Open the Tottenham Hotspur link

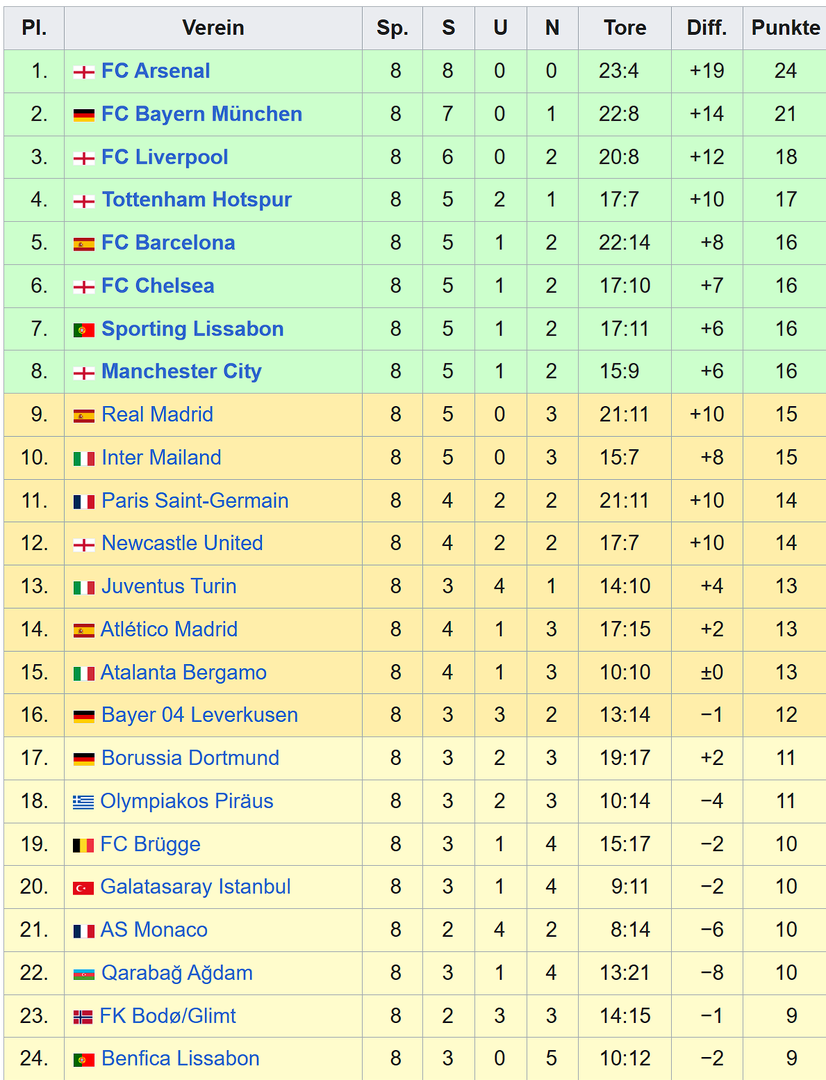197,200
